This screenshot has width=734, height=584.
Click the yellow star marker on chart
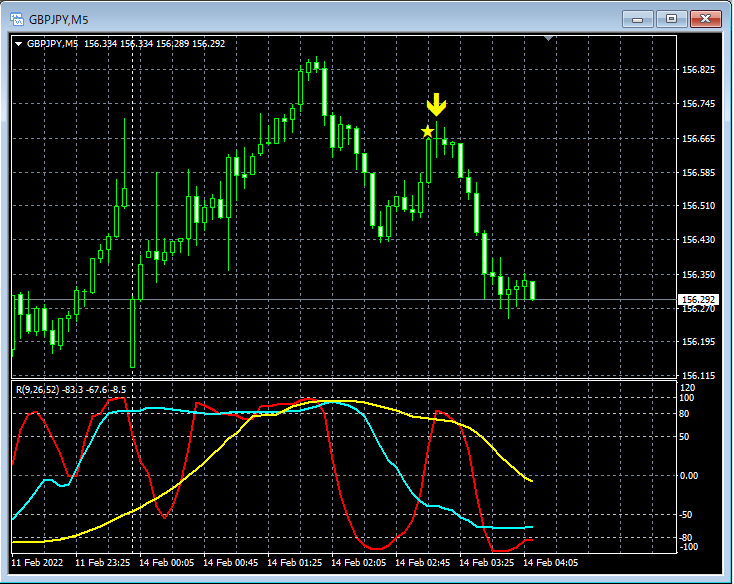click(427, 131)
